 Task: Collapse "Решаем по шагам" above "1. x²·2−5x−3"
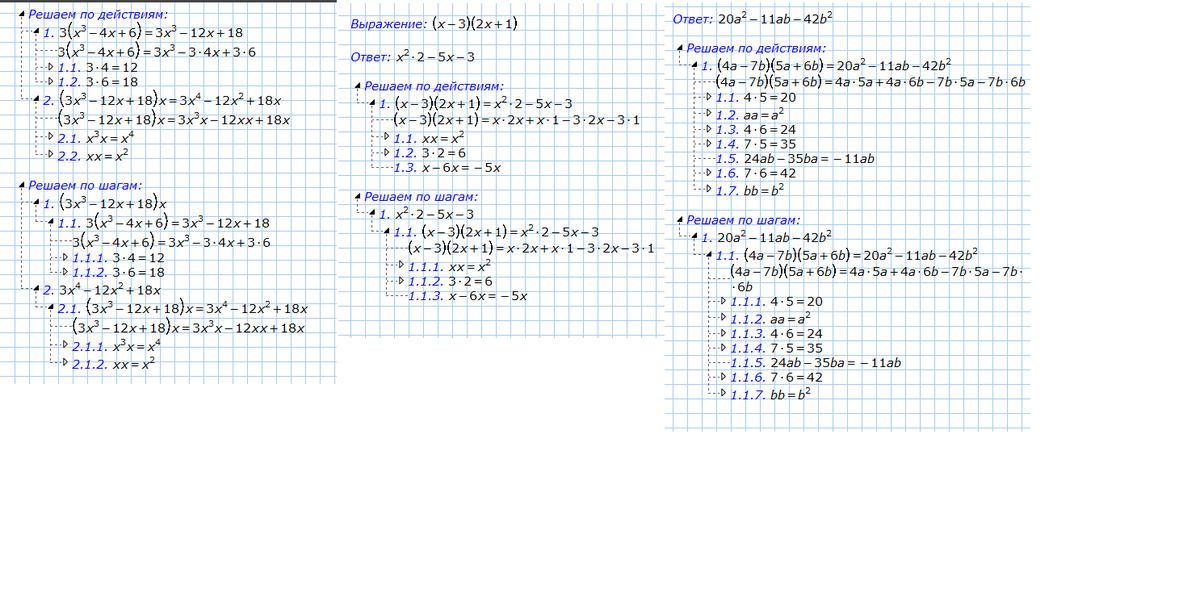click(x=358, y=197)
